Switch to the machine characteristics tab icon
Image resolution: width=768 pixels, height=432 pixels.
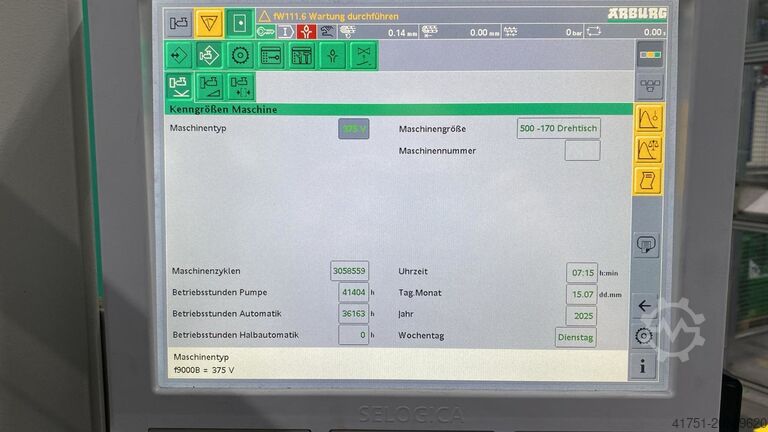tap(179, 87)
